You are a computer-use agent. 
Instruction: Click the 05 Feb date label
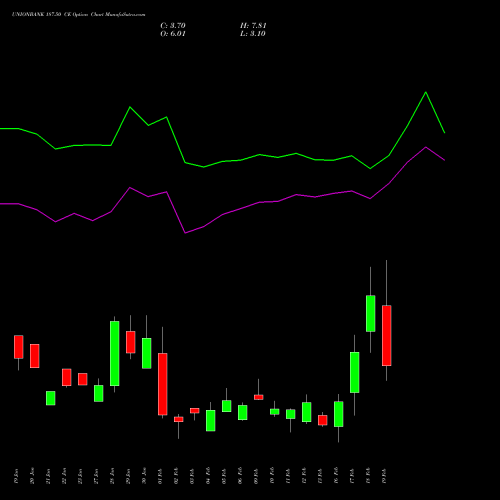[x=224, y=476]
